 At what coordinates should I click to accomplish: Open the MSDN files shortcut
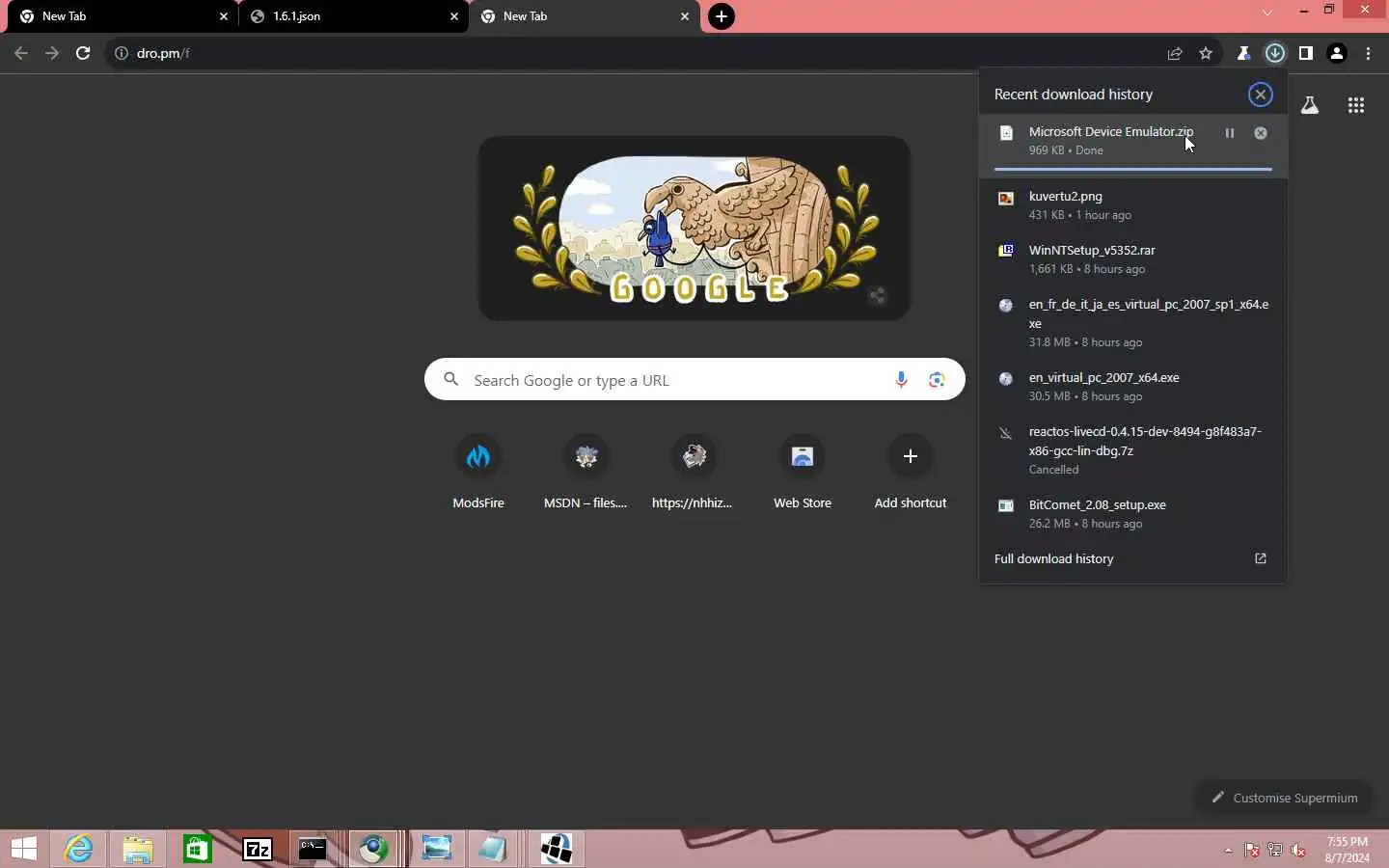586,471
